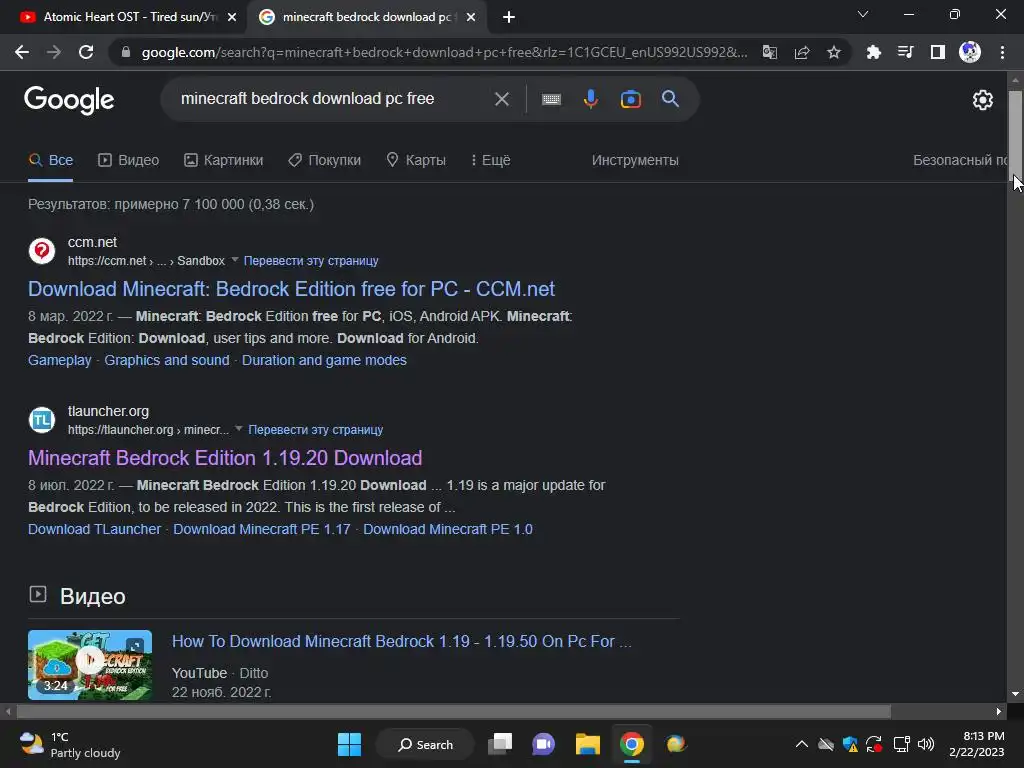Image resolution: width=1024 pixels, height=768 pixels.
Task: Open the ccm.net site favicon
Action: 42,251
